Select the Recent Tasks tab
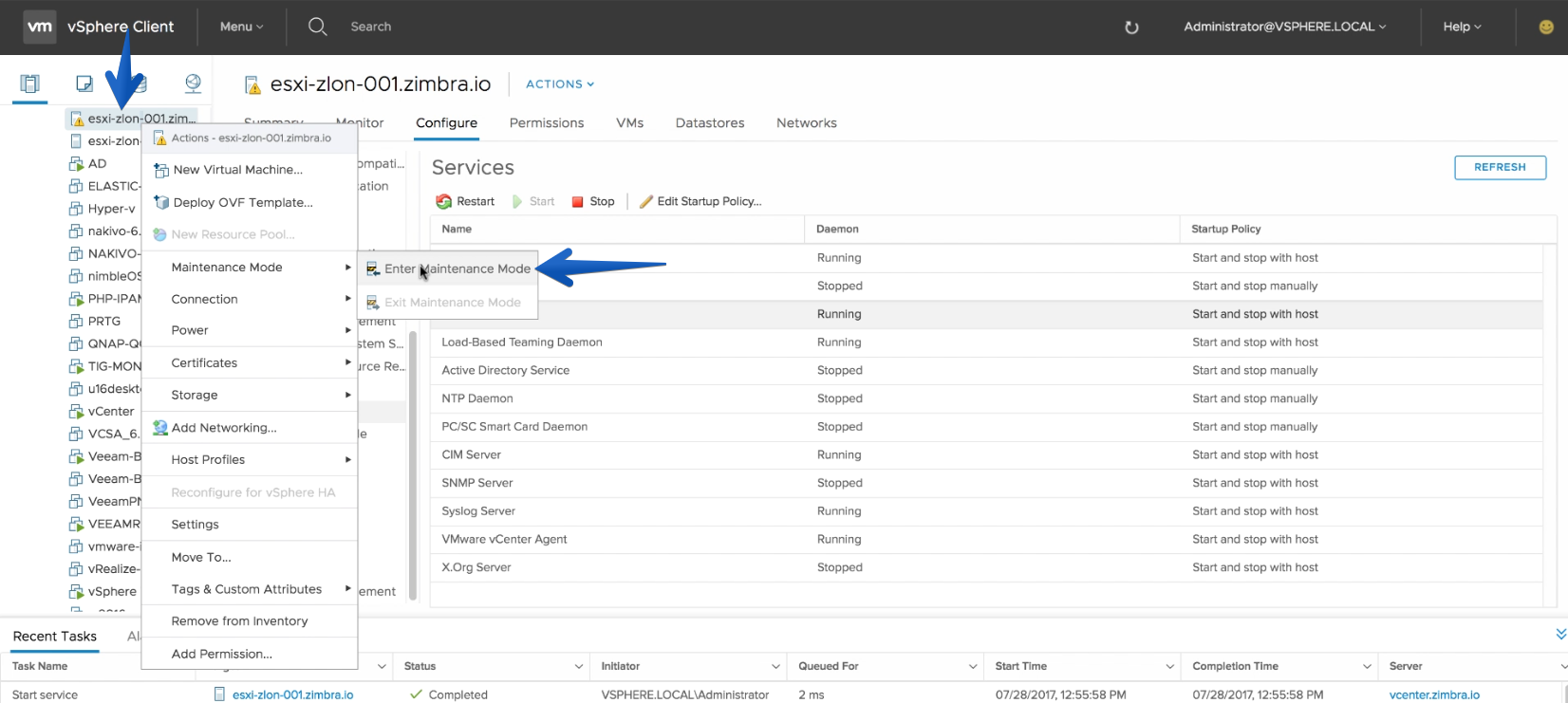1568x703 pixels. click(x=55, y=637)
